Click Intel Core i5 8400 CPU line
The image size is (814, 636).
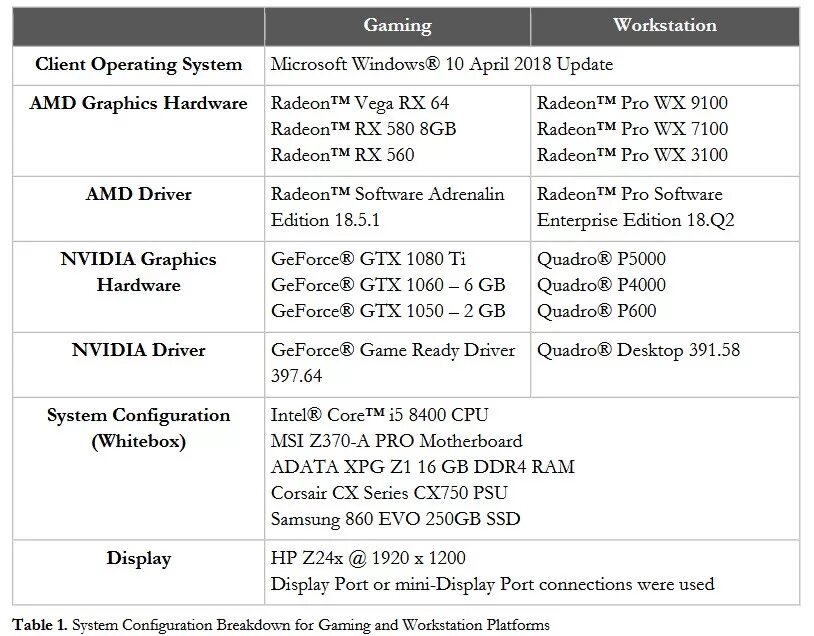[379, 415]
